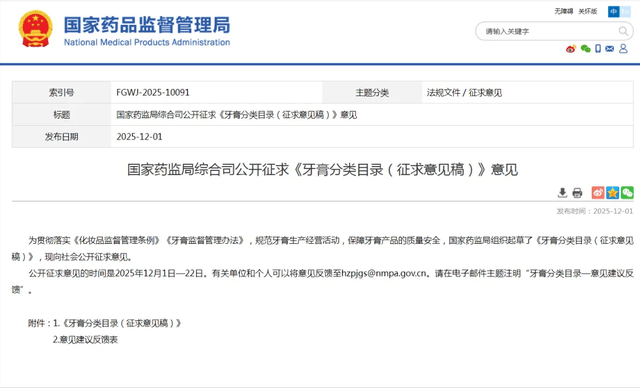The height and width of the screenshot is (388, 640).
Task: Click 关怀版 care version link
Action: tap(588, 11)
